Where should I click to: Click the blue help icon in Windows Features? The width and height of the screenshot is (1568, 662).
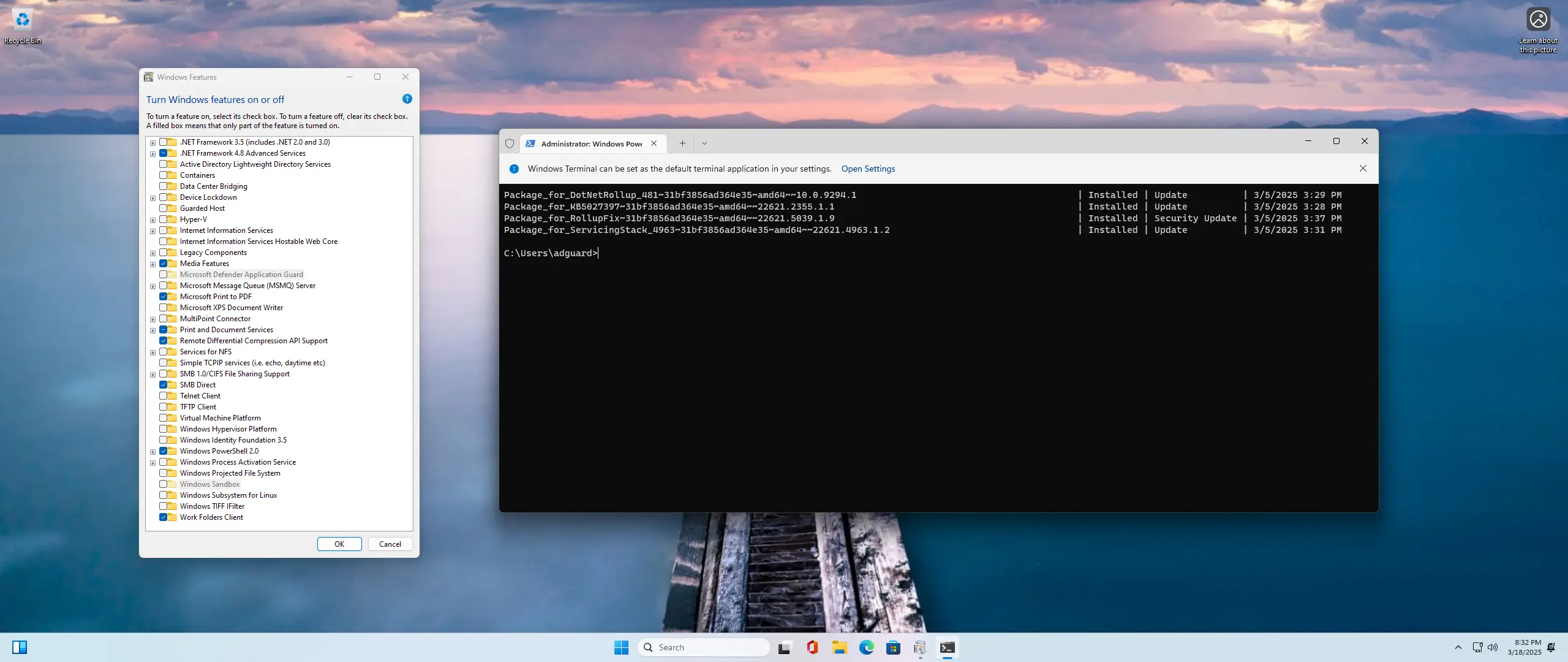click(x=407, y=99)
